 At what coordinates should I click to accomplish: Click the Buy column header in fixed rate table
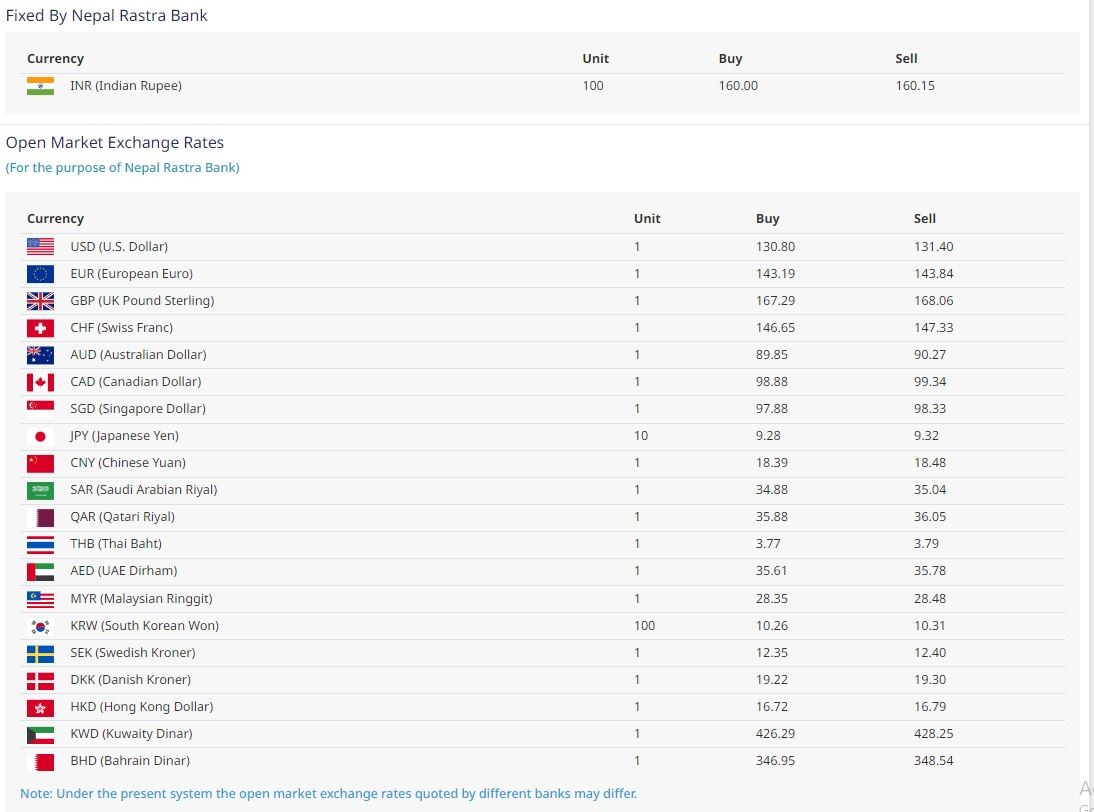[x=730, y=58]
